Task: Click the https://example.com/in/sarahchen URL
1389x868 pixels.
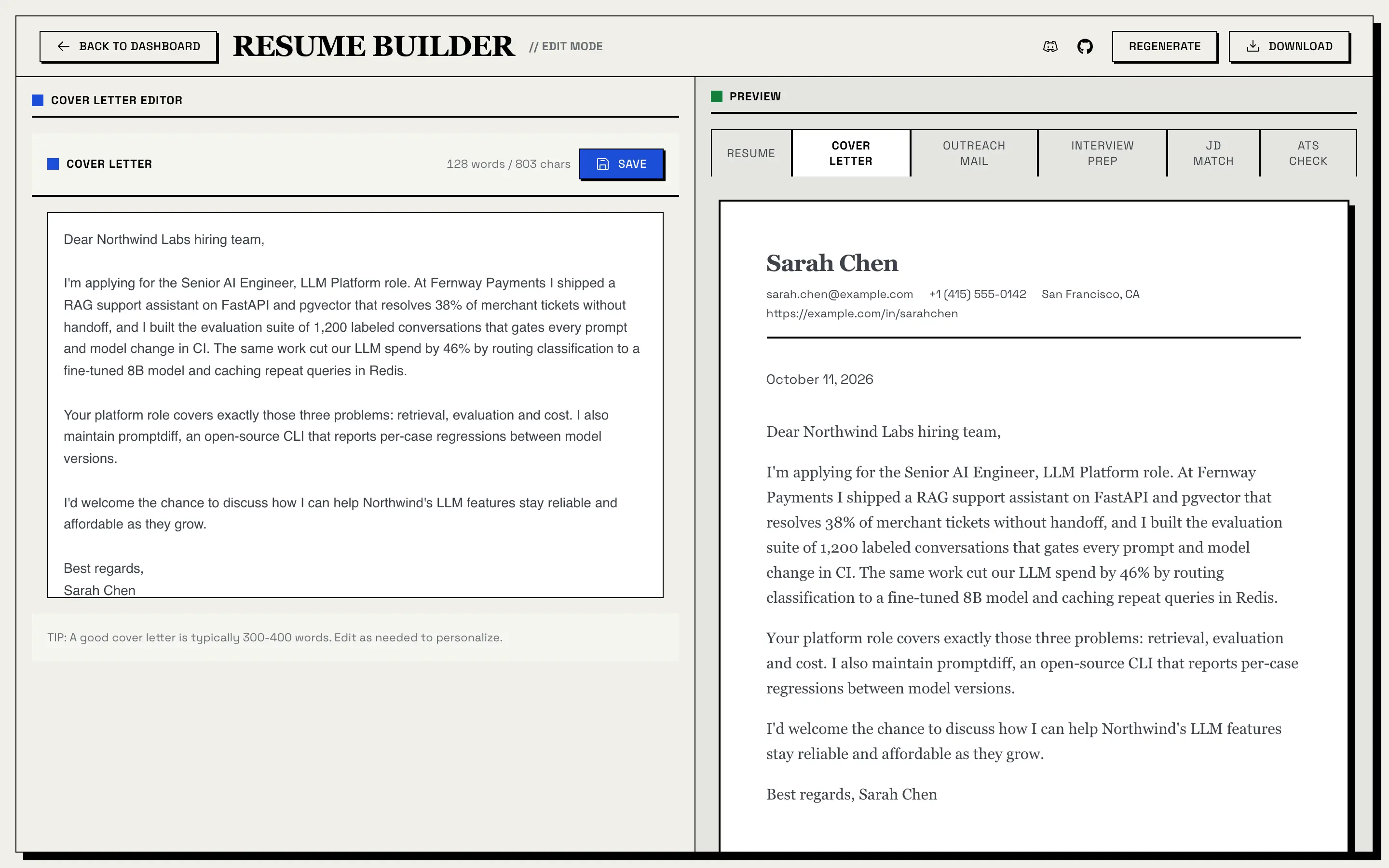Action: click(862, 313)
